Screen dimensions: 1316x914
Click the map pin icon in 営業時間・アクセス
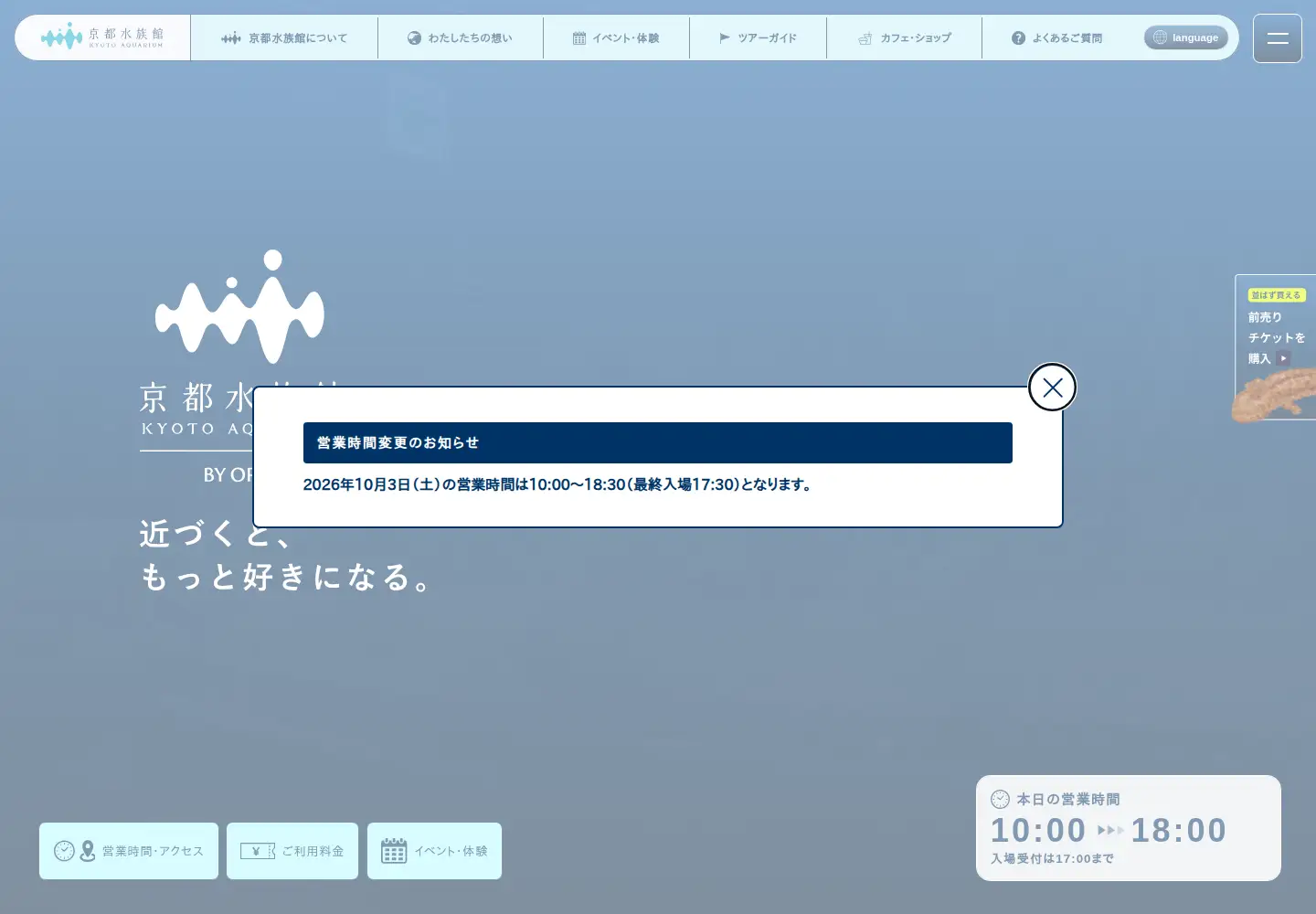click(88, 851)
